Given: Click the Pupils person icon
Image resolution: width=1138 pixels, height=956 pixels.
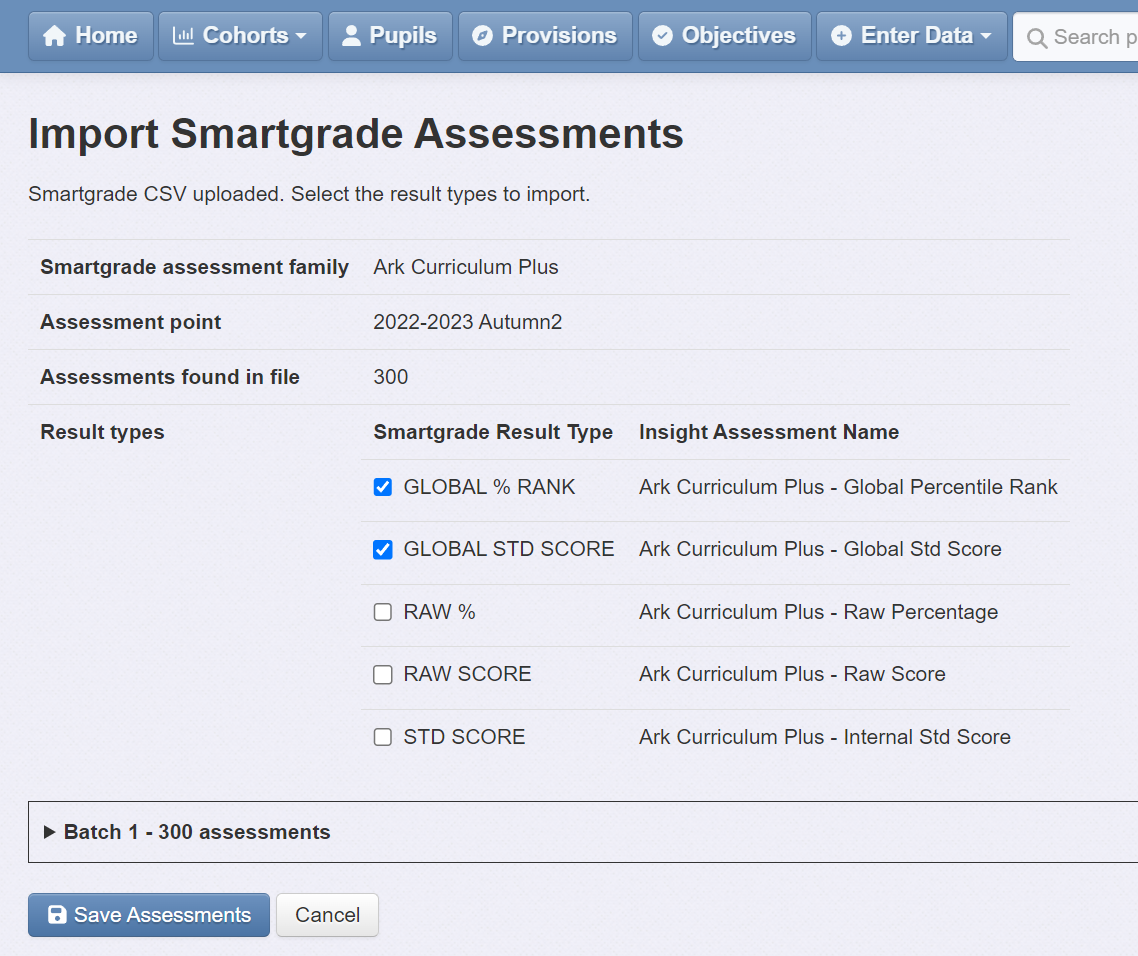Looking at the screenshot, I should pos(351,36).
